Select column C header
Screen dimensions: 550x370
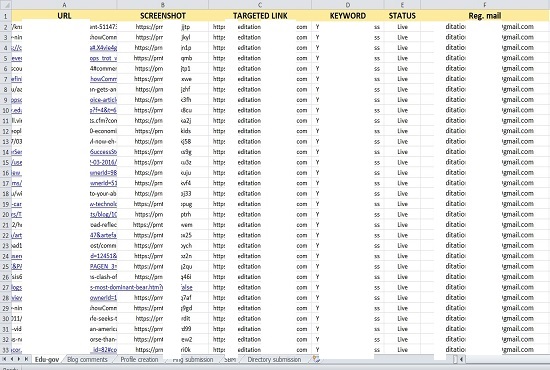point(260,5)
